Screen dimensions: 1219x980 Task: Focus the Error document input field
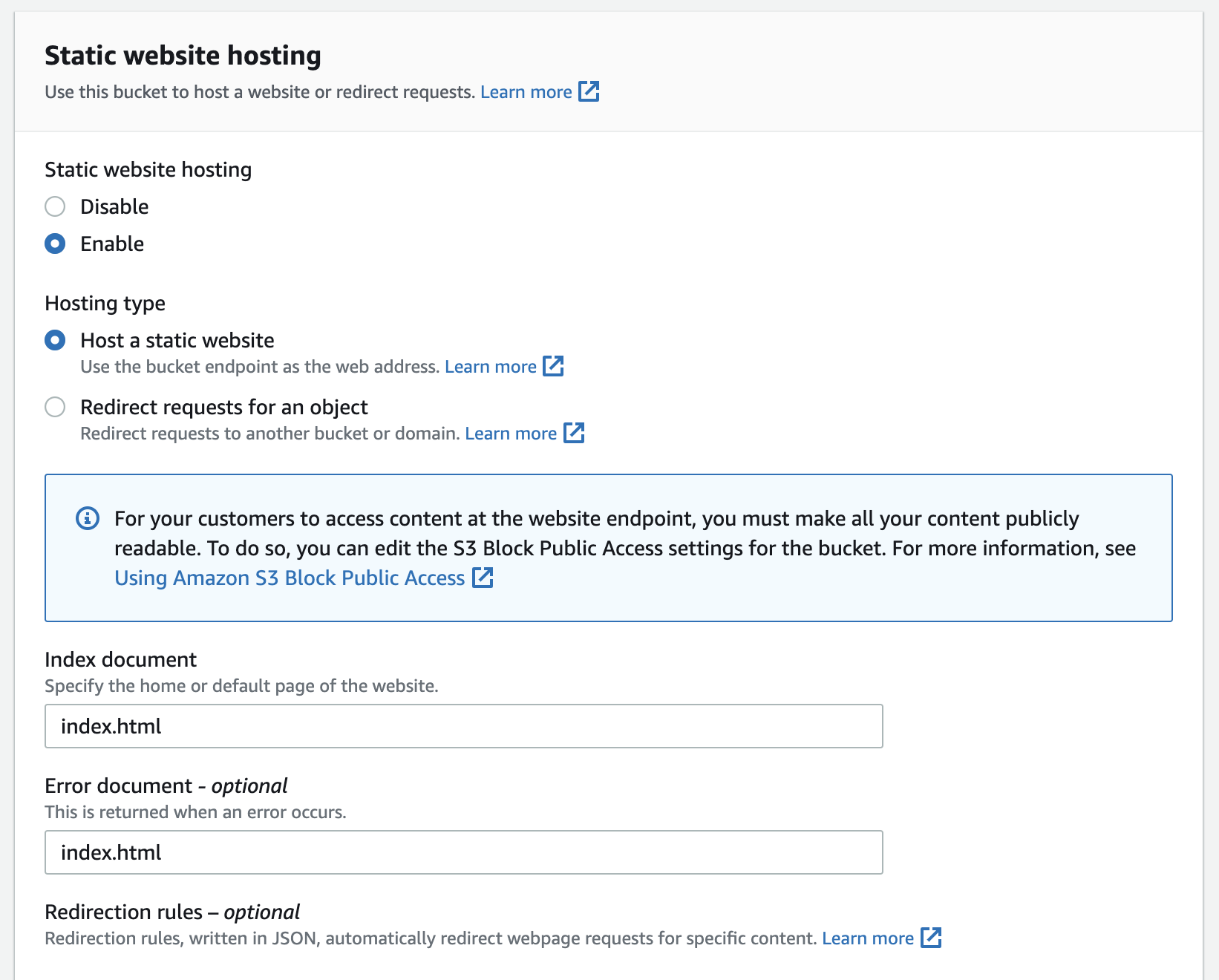(x=464, y=852)
